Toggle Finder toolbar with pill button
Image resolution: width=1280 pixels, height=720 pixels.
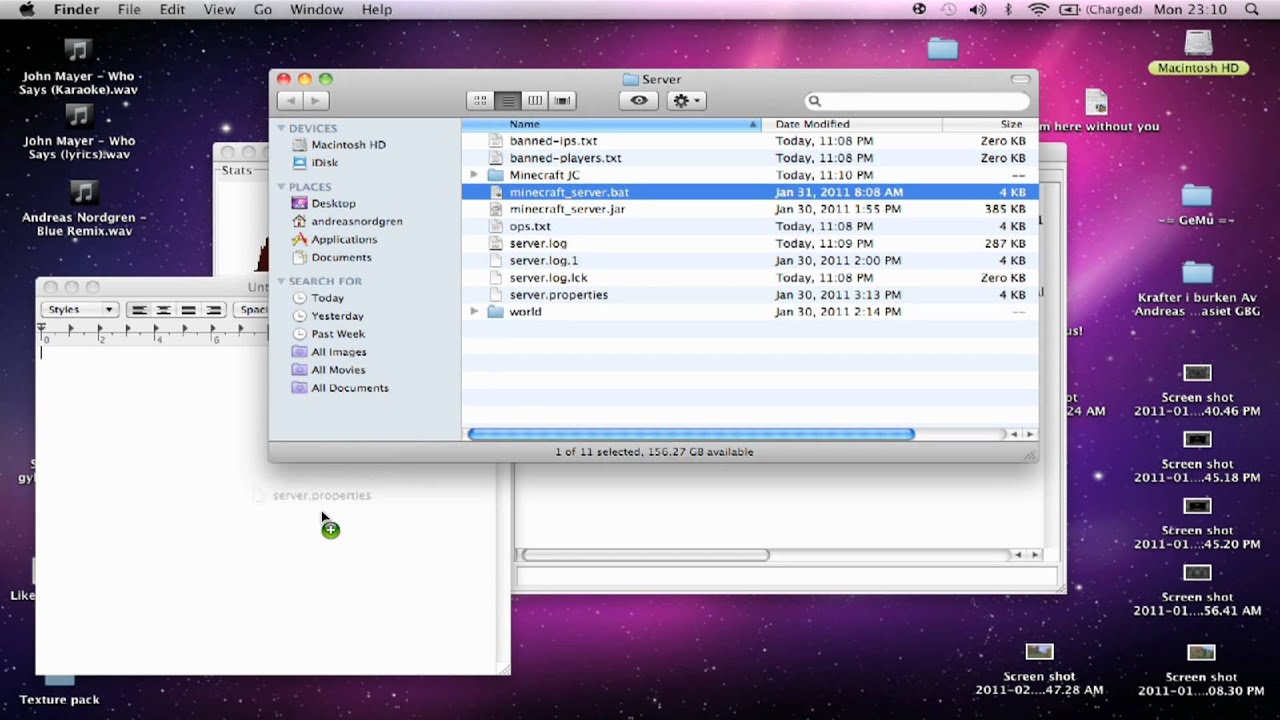pos(1020,79)
